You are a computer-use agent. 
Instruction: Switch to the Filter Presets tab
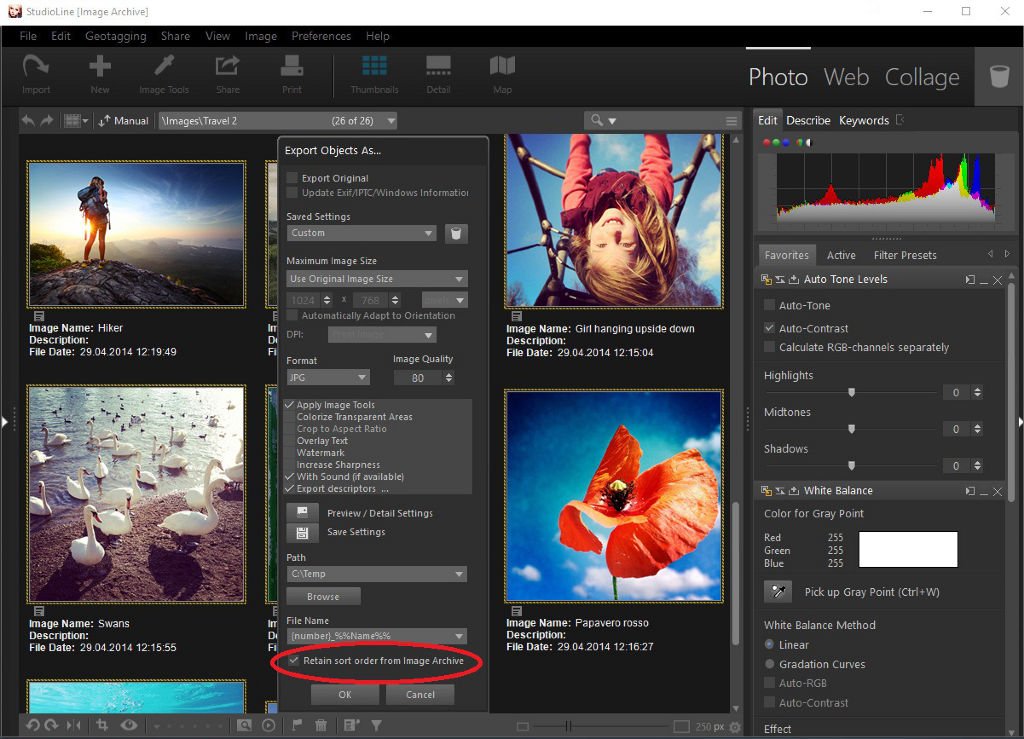(x=904, y=255)
